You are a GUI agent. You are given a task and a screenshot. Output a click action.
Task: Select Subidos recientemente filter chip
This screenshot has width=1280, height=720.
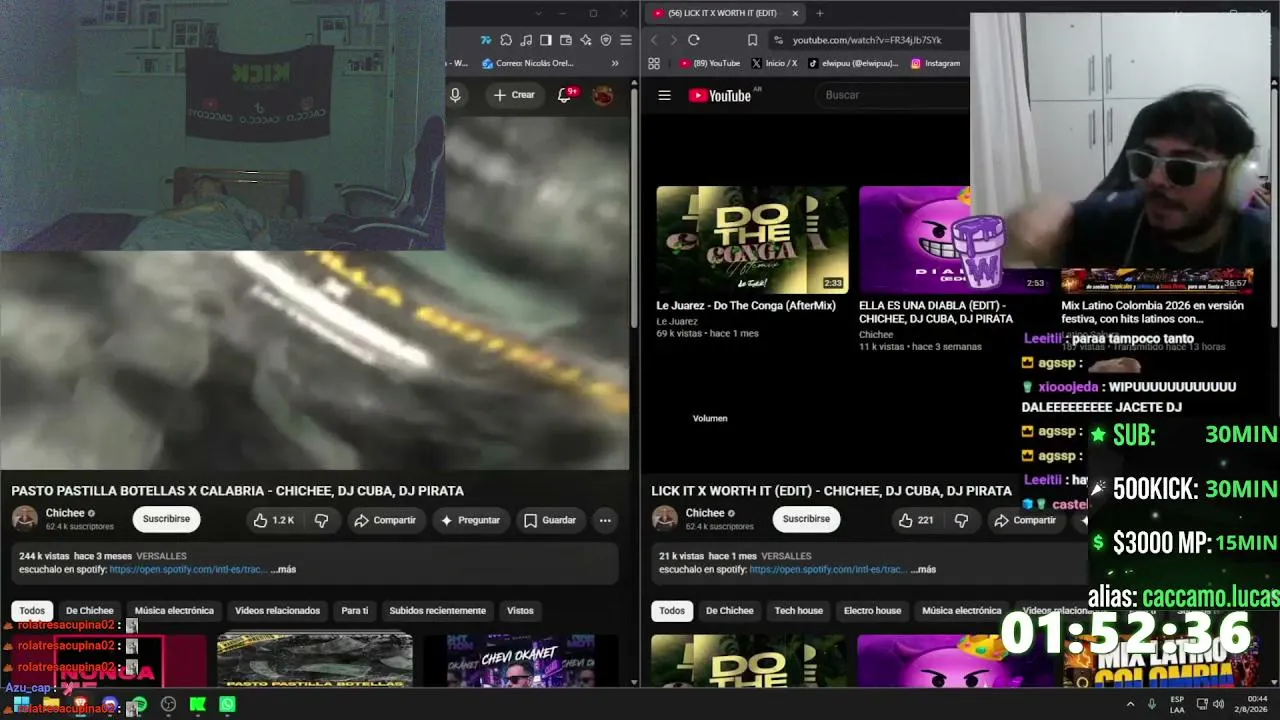[437, 611]
